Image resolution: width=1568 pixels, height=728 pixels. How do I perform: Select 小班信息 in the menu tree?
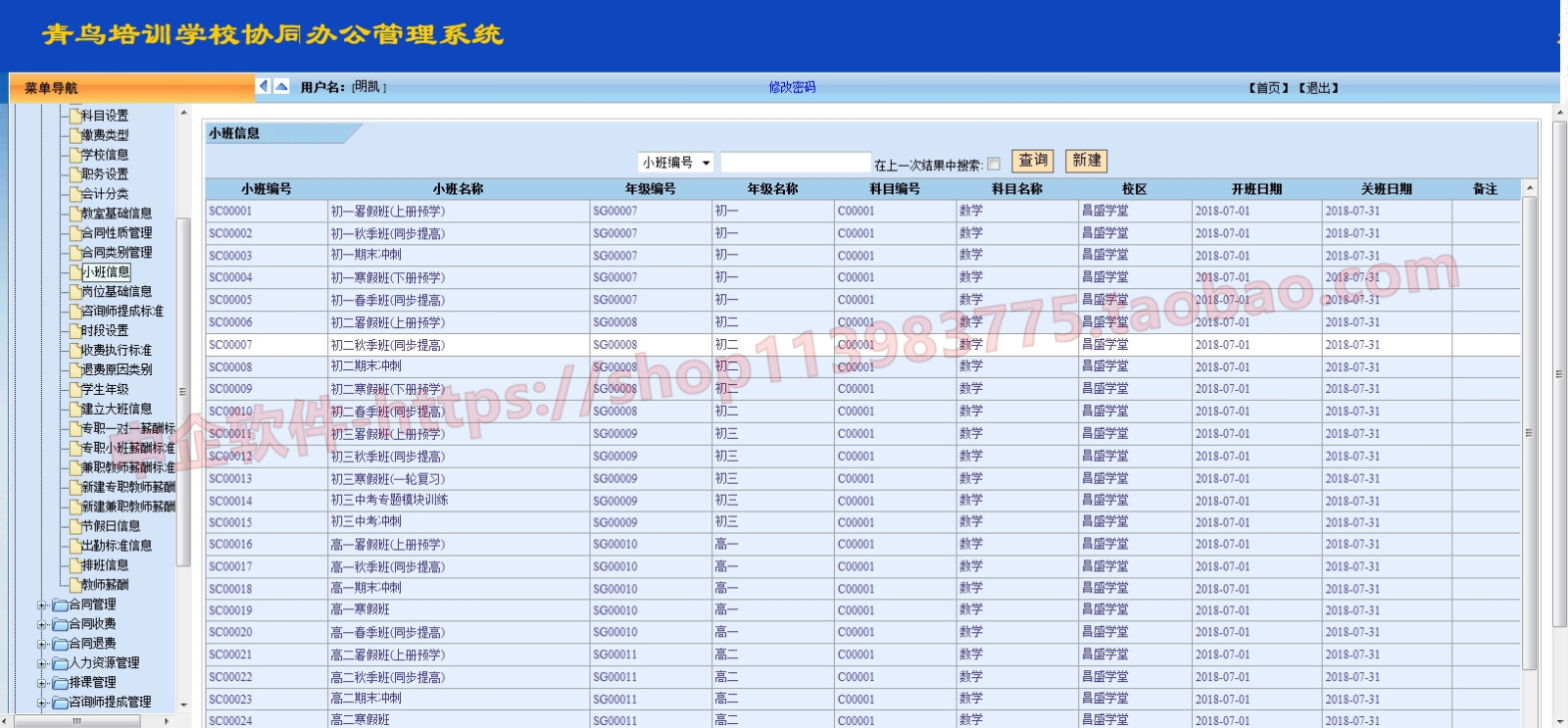(106, 272)
